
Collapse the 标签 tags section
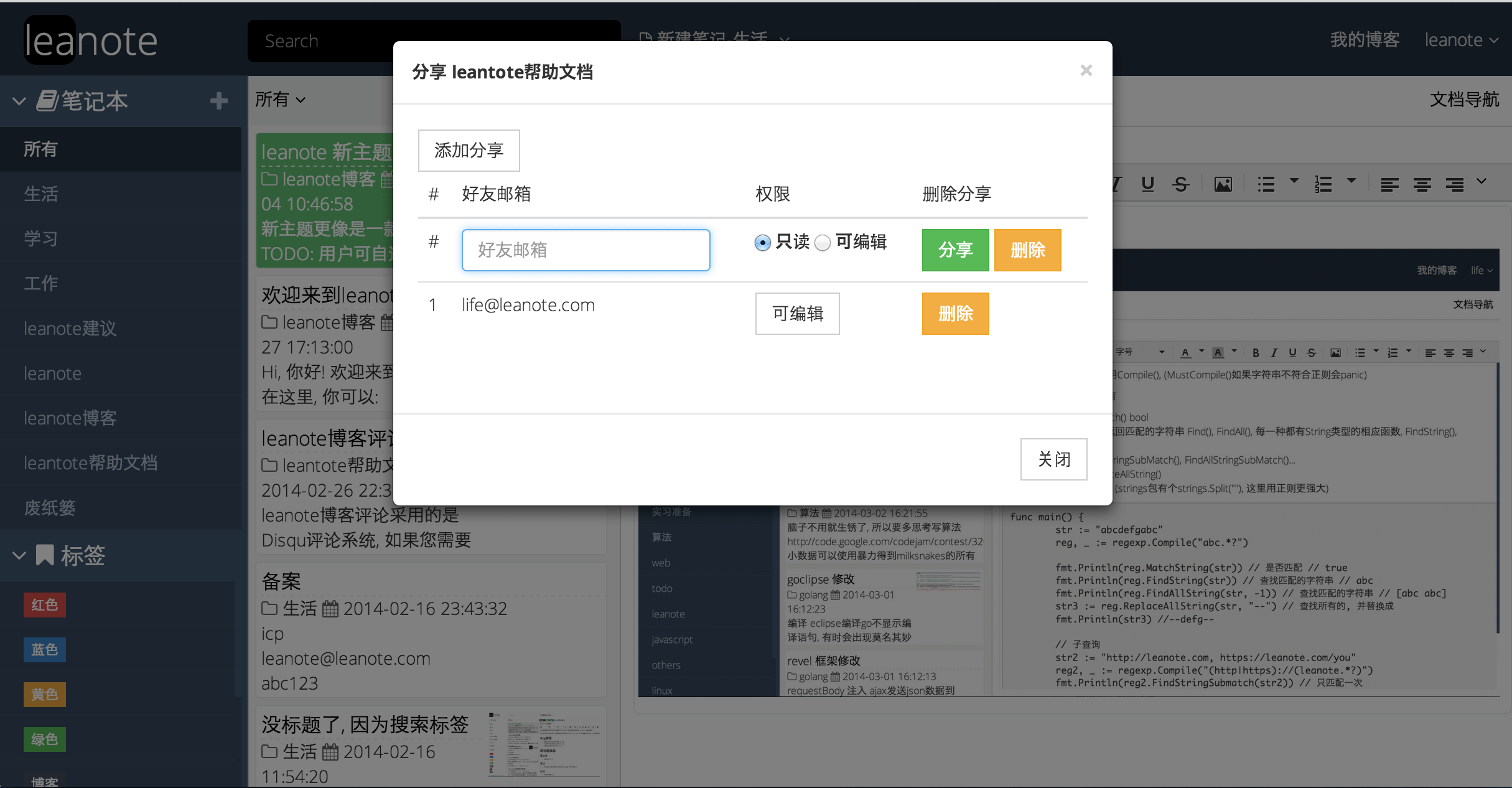(19, 555)
